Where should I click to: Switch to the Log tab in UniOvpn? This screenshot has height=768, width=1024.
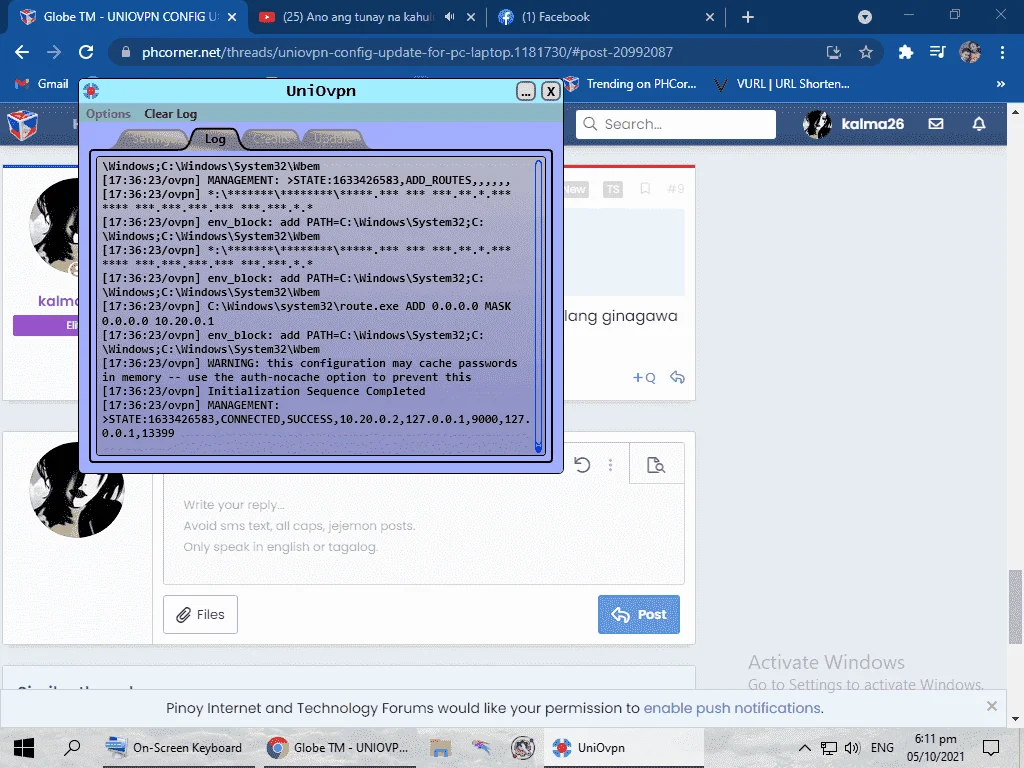click(x=215, y=138)
